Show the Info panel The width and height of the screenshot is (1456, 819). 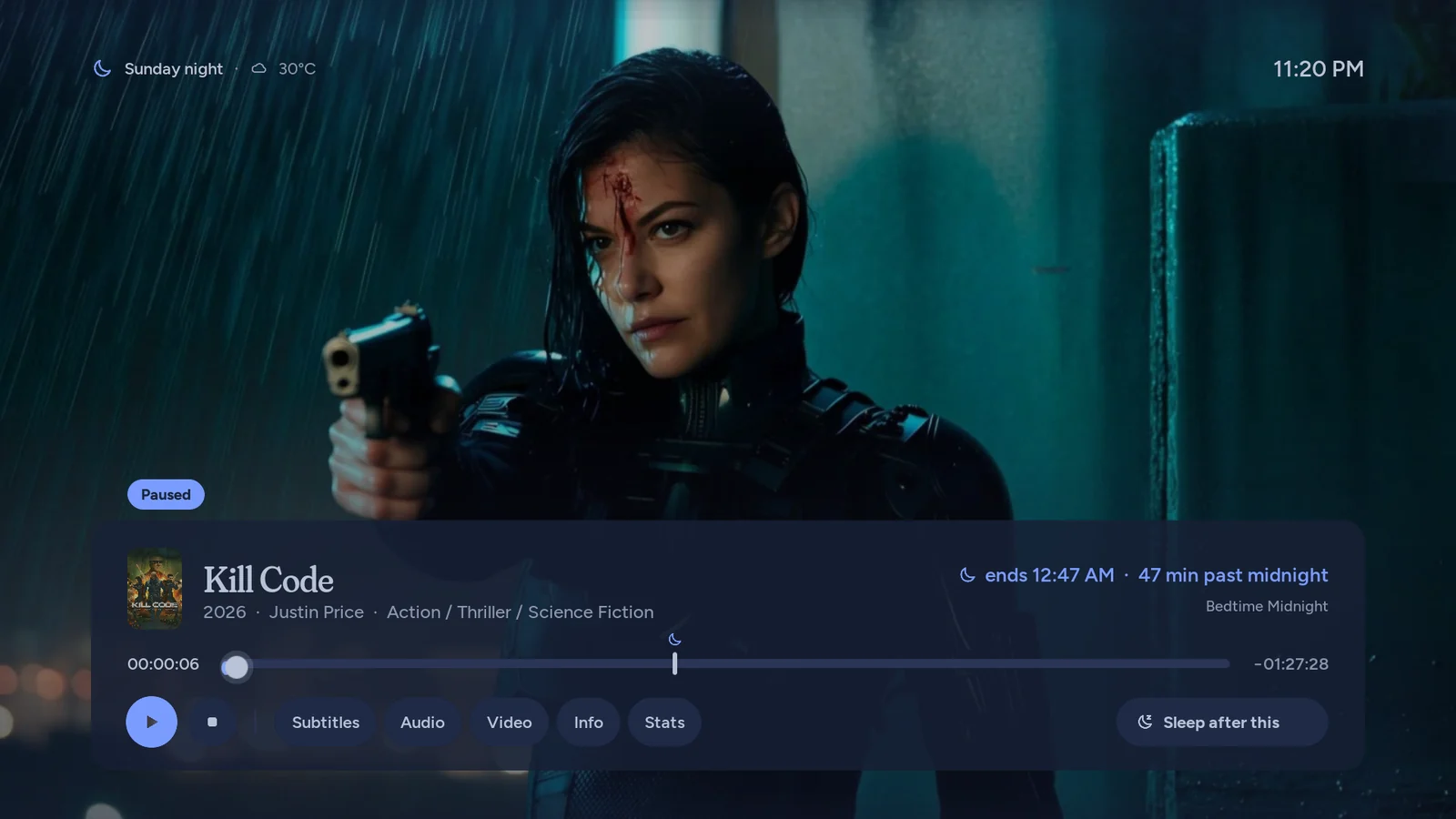click(x=588, y=722)
